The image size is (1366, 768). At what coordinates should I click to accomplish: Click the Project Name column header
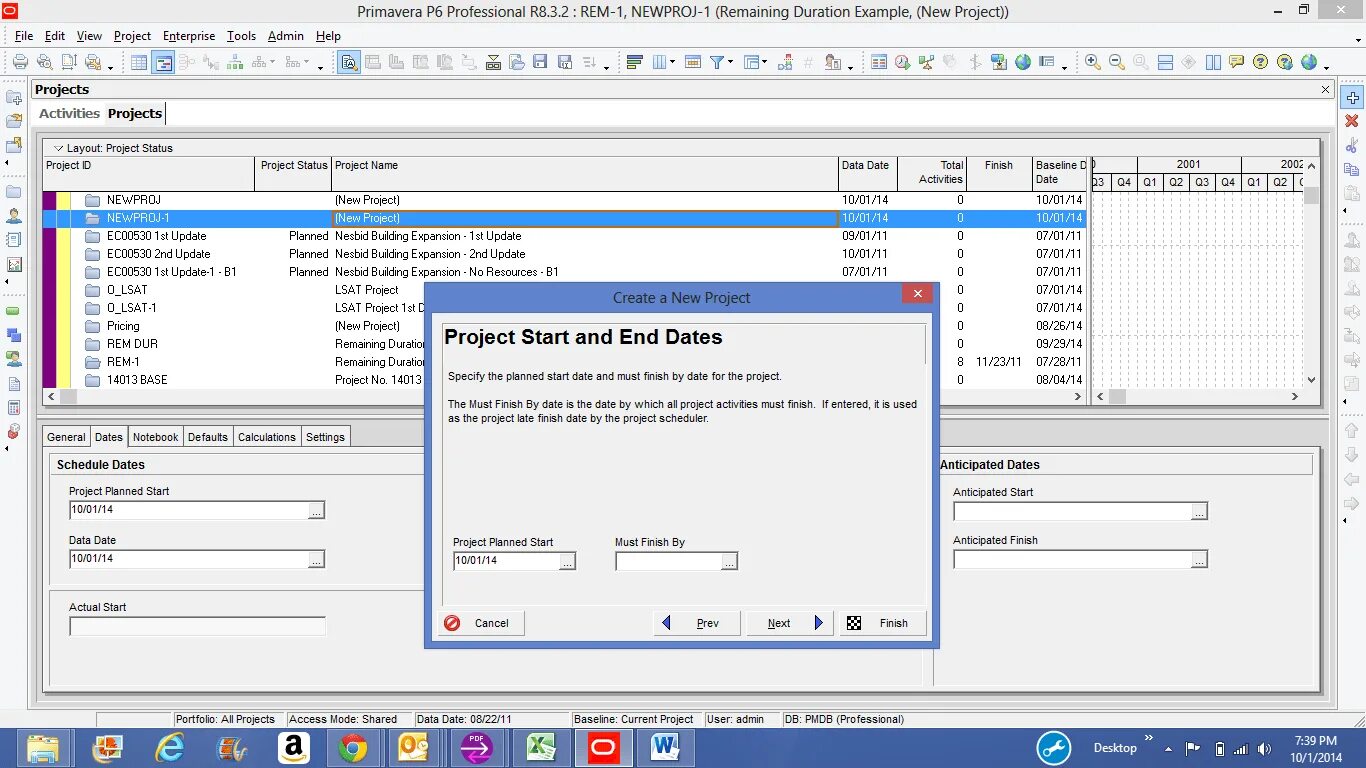click(x=584, y=173)
